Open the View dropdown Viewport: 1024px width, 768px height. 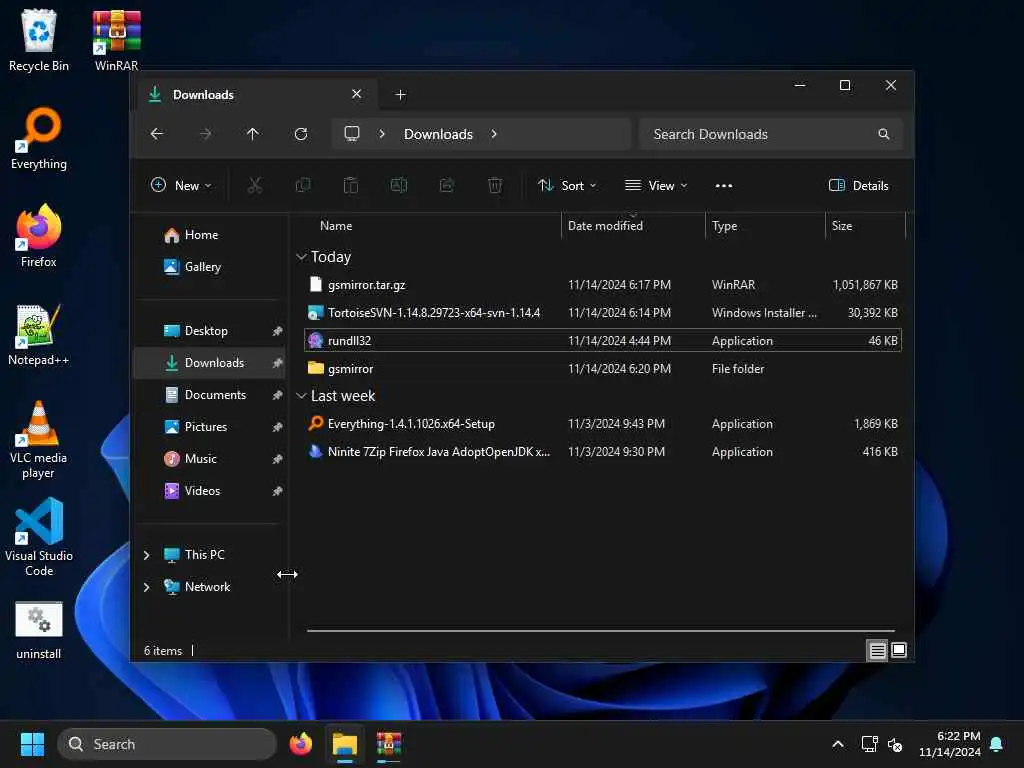click(x=656, y=185)
